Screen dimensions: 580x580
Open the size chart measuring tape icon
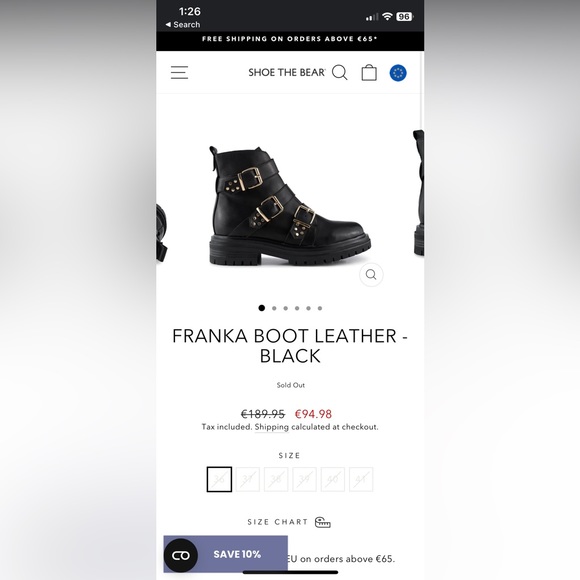(323, 522)
